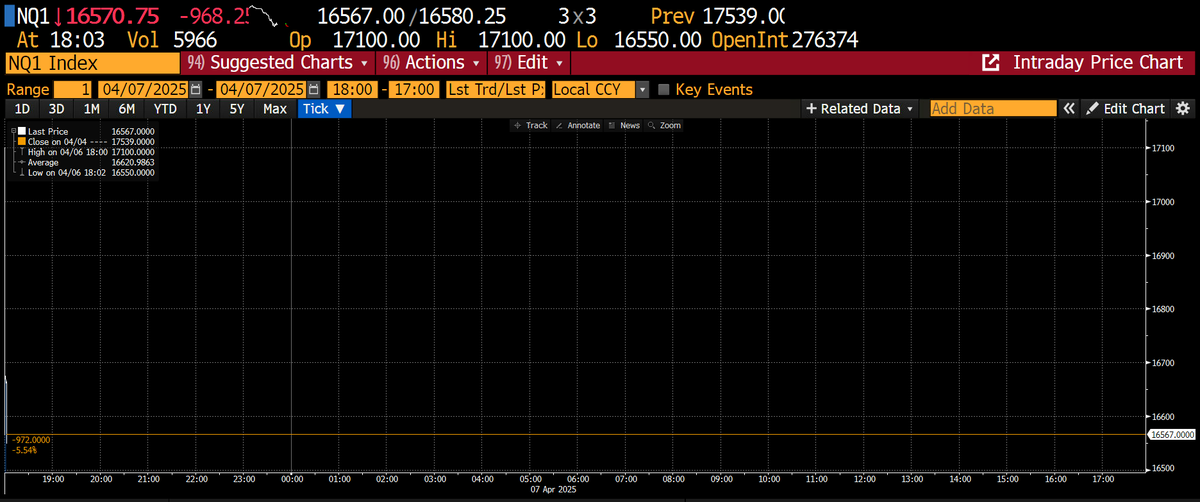Click the Vol 5966 header value

(171, 39)
